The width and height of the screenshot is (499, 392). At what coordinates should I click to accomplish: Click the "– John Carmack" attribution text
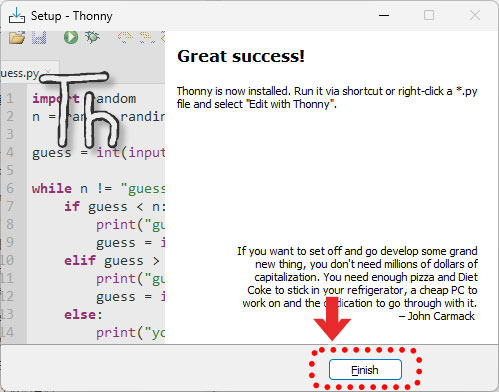(x=437, y=316)
